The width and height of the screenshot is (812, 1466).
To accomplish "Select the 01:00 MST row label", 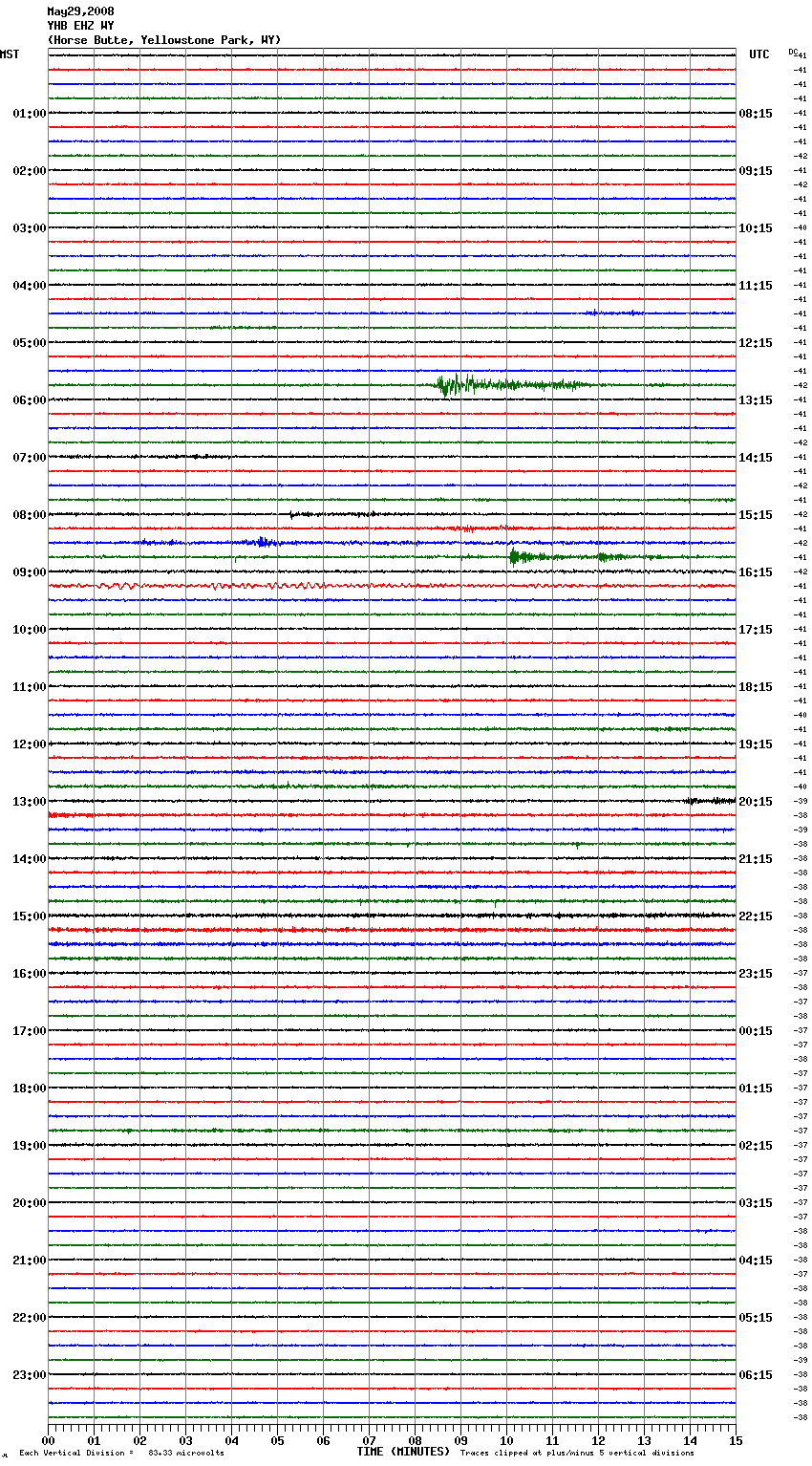I will click(30, 114).
